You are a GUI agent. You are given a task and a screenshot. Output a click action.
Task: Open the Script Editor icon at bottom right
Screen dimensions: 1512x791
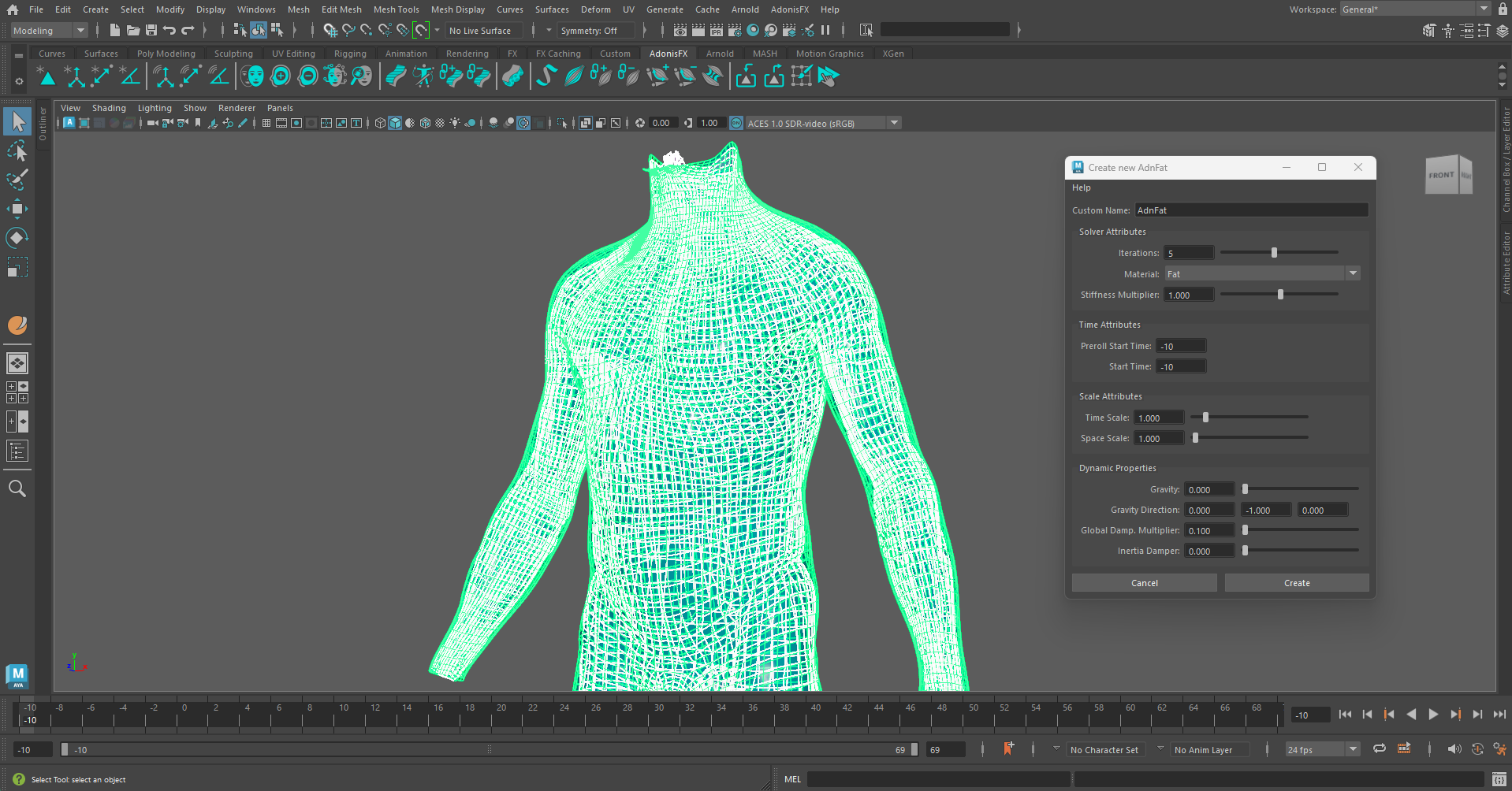pos(1499,779)
